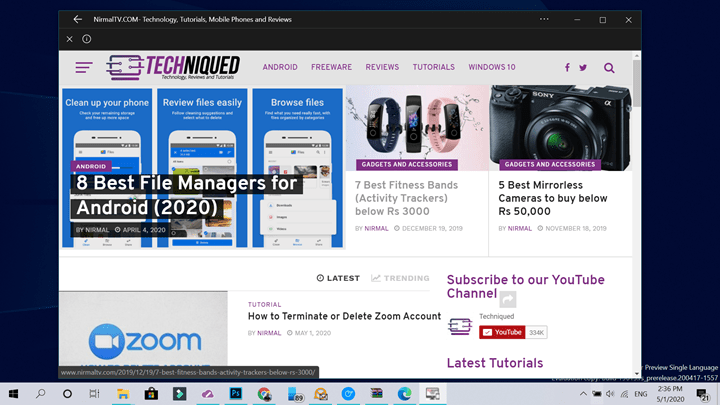This screenshot has width=720, height=405.
Task: Click the ENG language indicator
Action: 641,394
